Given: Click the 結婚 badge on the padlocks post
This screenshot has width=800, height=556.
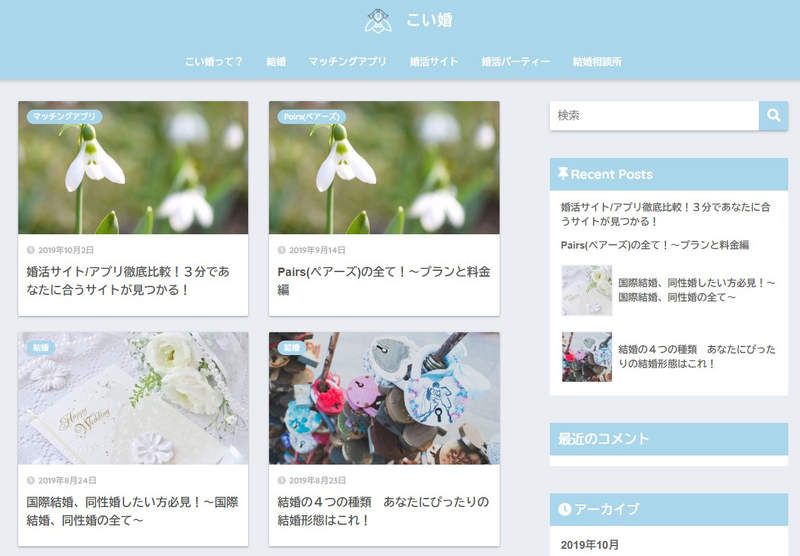Looking at the screenshot, I should point(292,348).
